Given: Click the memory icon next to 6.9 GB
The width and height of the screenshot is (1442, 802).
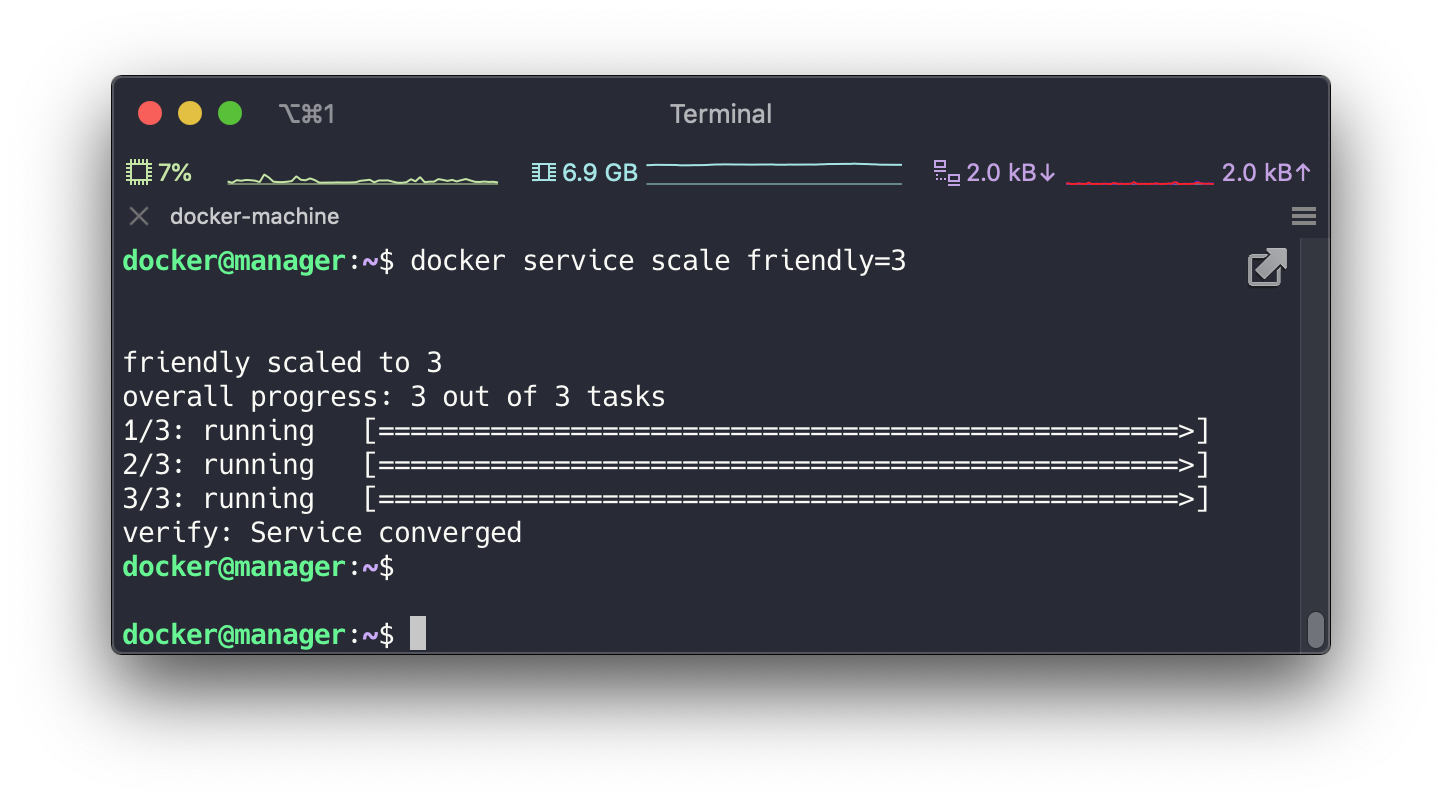Looking at the screenshot, I should (x=543, y=172).
